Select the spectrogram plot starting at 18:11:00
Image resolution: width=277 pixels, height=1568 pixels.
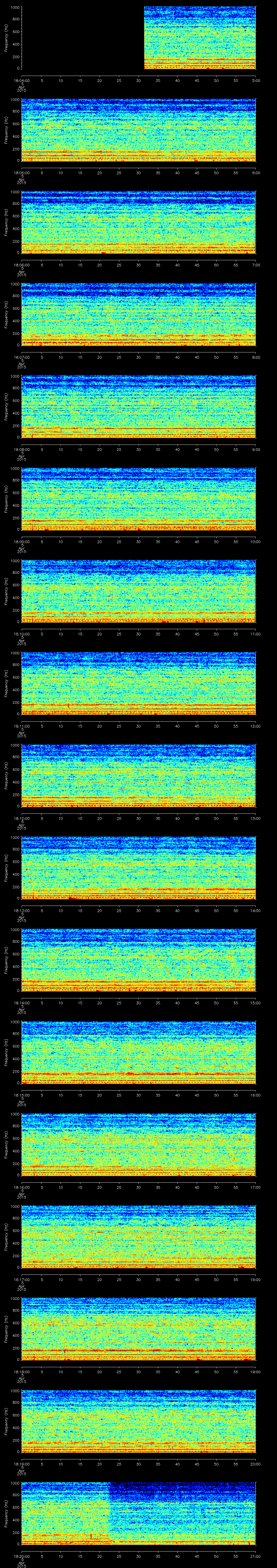click(139, 683)
